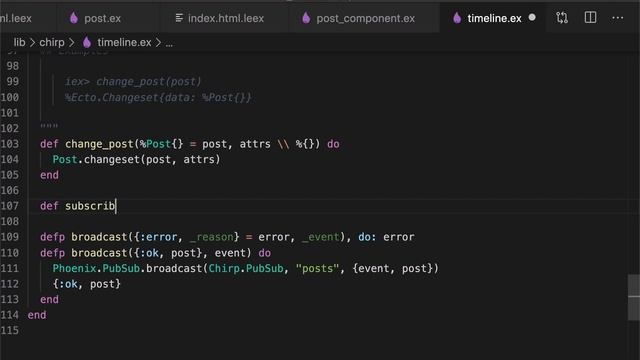The height and width of the screenshot is (360, 640).
Task: Click the "posts" string on line 111
Action: [318, 269]
